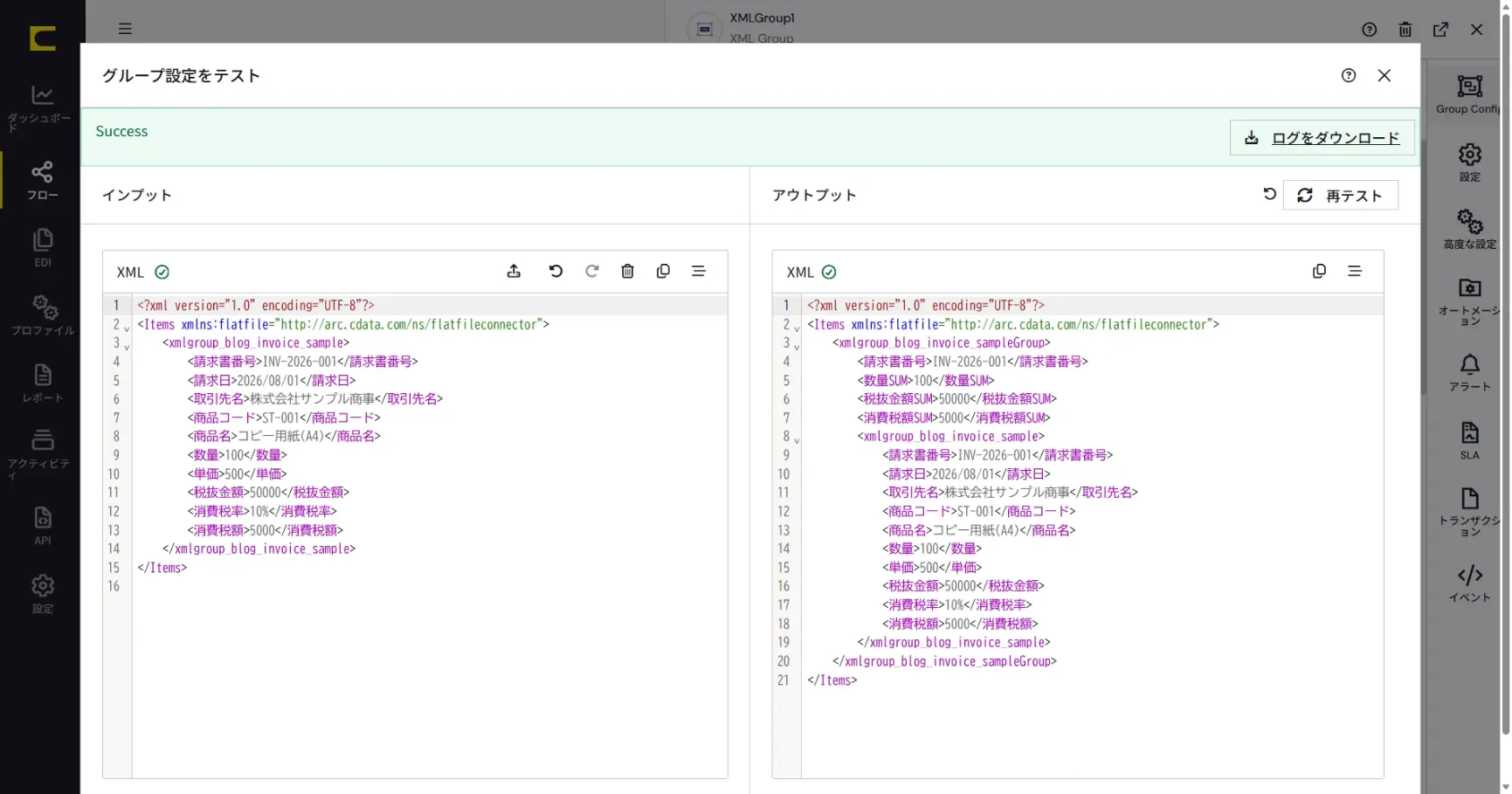Select フロー in the left sidebar

42,180
